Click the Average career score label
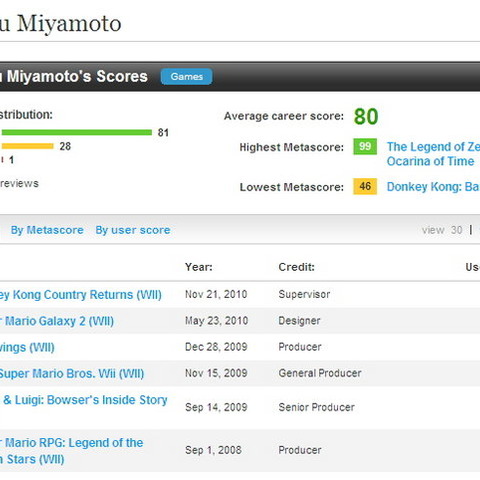The width and height of the screenshot is (480, 480). [284, 116]
